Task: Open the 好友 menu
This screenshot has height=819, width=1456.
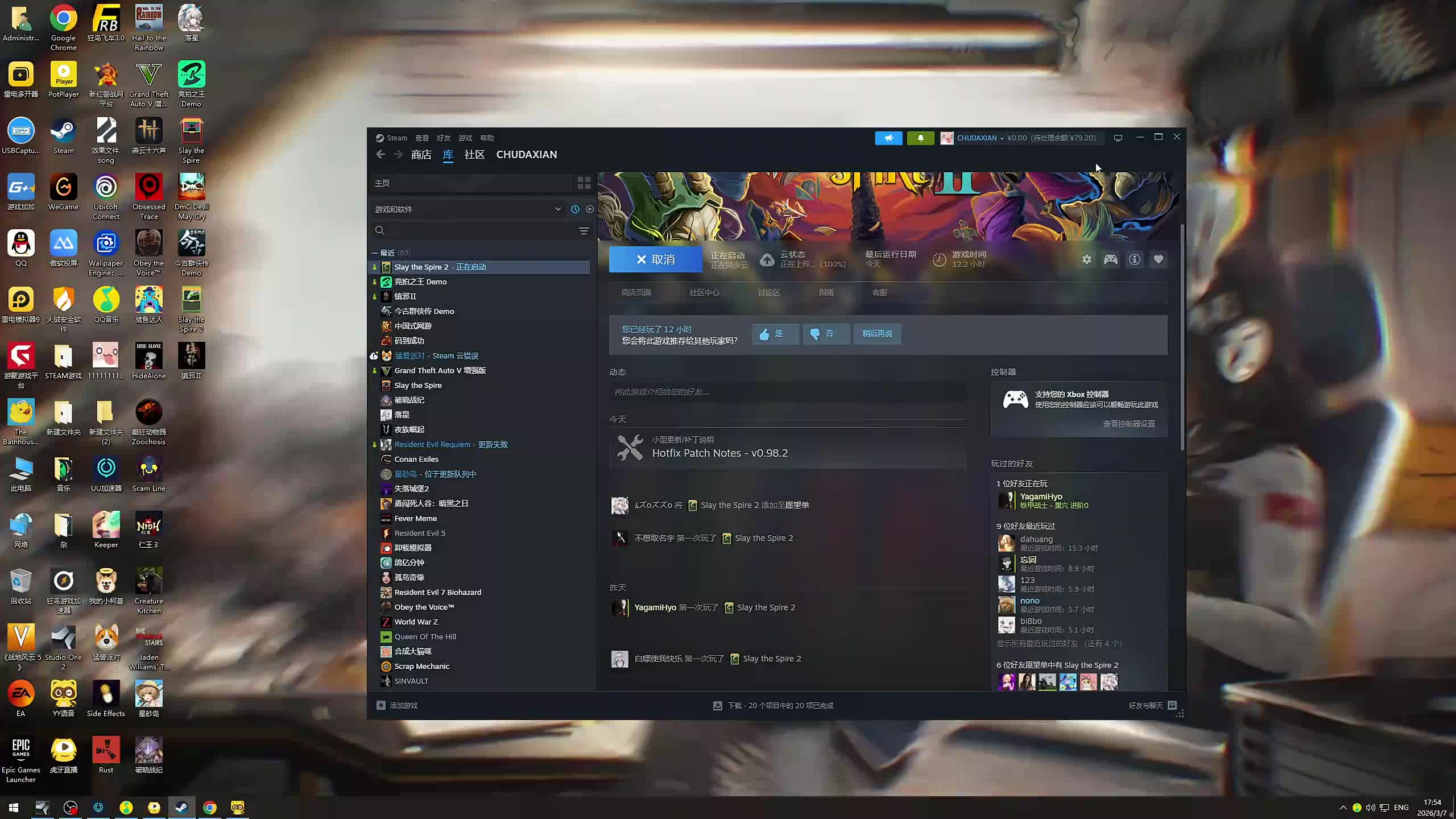Action: tap(443, 138)
